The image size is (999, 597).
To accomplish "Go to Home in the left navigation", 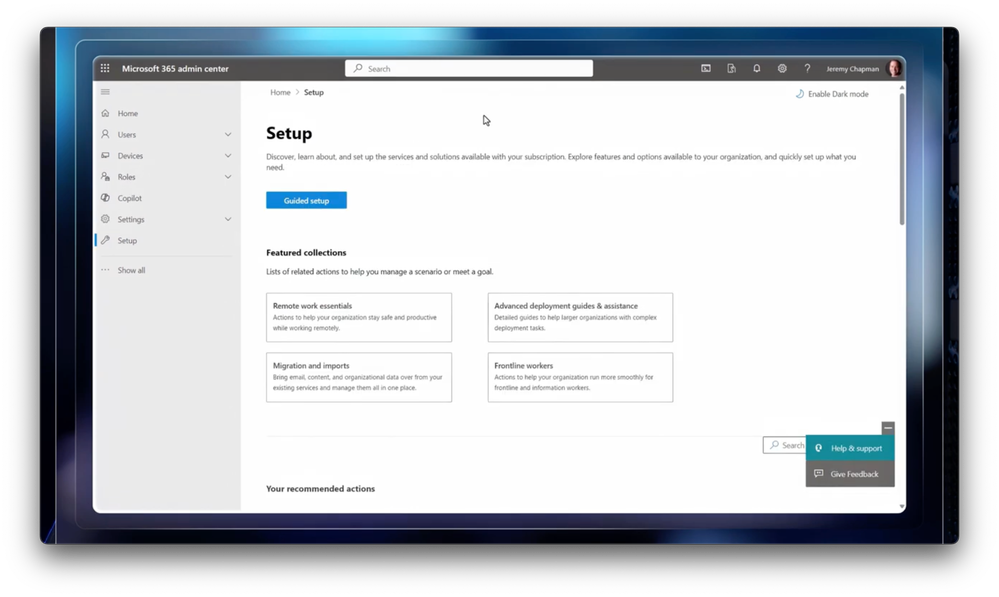I will 127,113.
